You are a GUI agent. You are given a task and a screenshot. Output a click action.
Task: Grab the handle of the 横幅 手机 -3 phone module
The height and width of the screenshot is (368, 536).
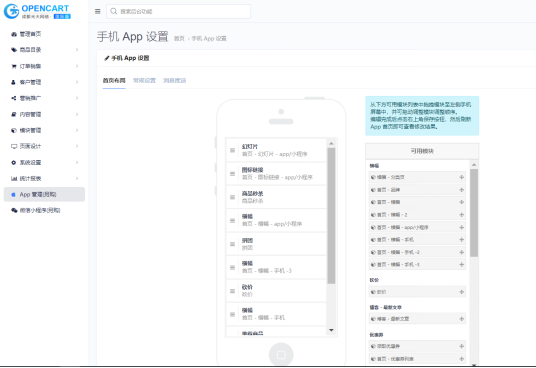[x=232, y=267]
